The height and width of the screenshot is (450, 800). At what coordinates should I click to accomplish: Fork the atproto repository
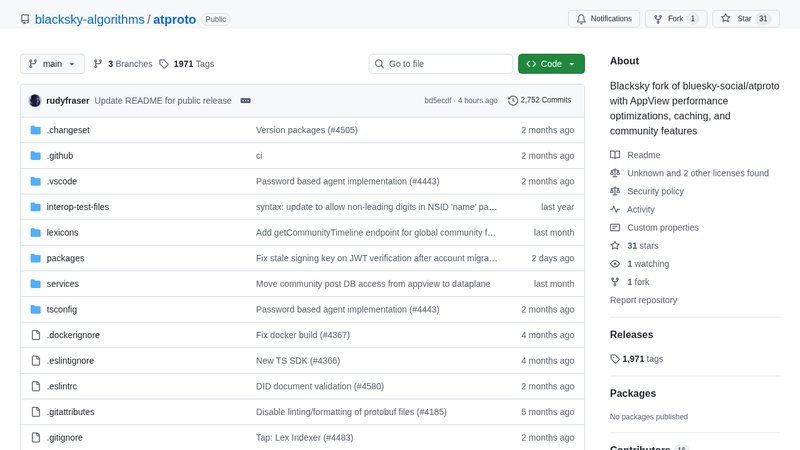coord(669,18)
